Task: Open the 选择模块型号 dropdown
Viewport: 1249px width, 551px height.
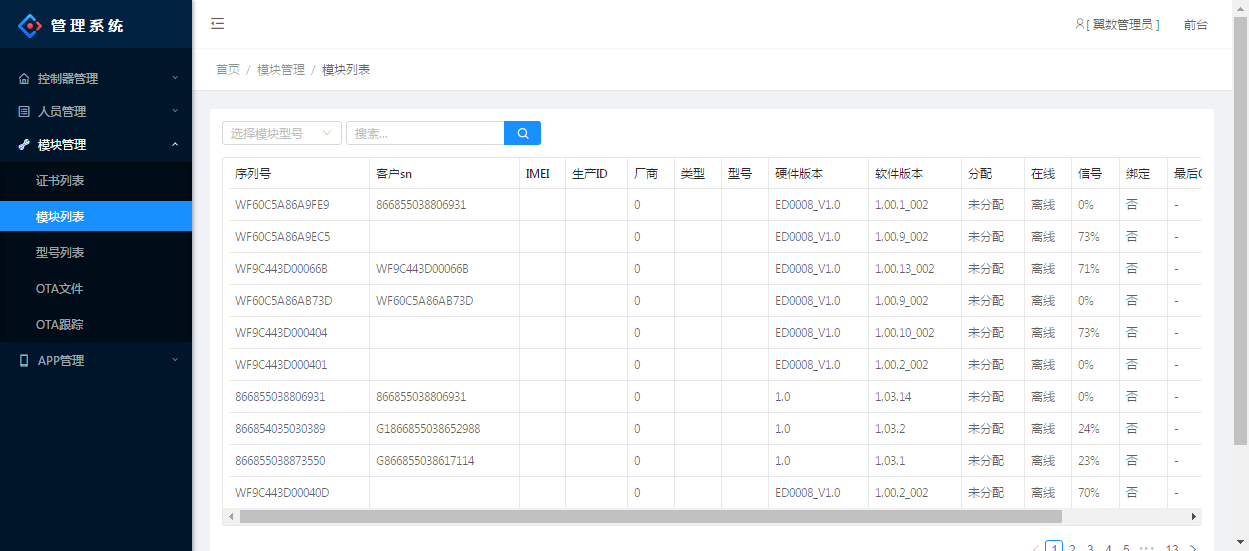Action: pyautogui.click(x=281, y=133)
